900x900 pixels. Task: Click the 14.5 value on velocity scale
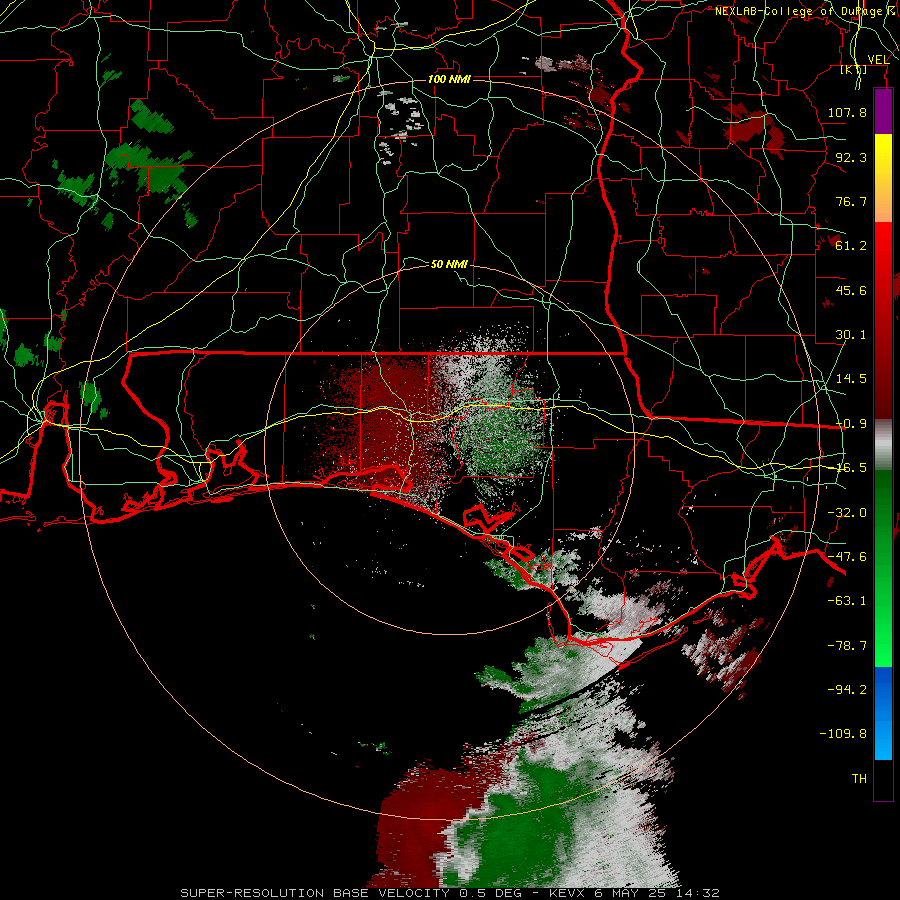pyautogui.click(x=851, y=378)
